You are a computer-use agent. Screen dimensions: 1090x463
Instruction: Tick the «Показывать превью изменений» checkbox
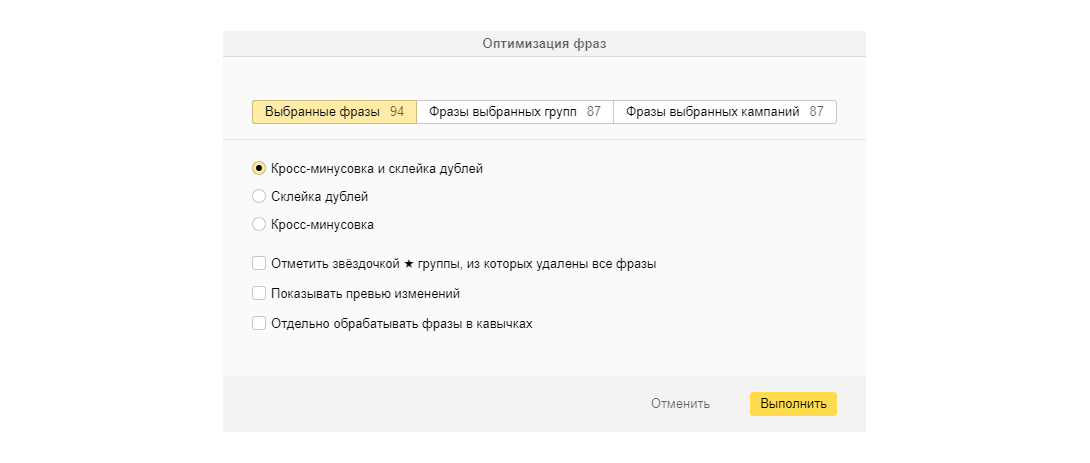pyautogui.click(x=259, y=294)
